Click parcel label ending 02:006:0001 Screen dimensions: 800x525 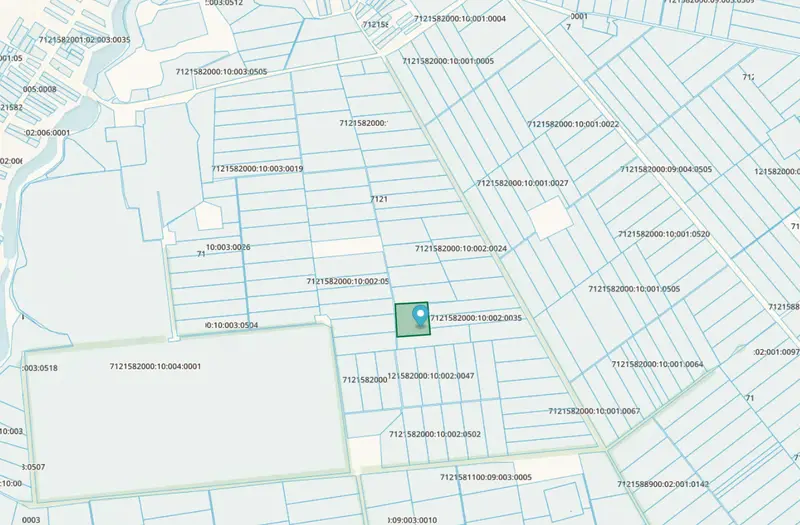coord(47,133)
